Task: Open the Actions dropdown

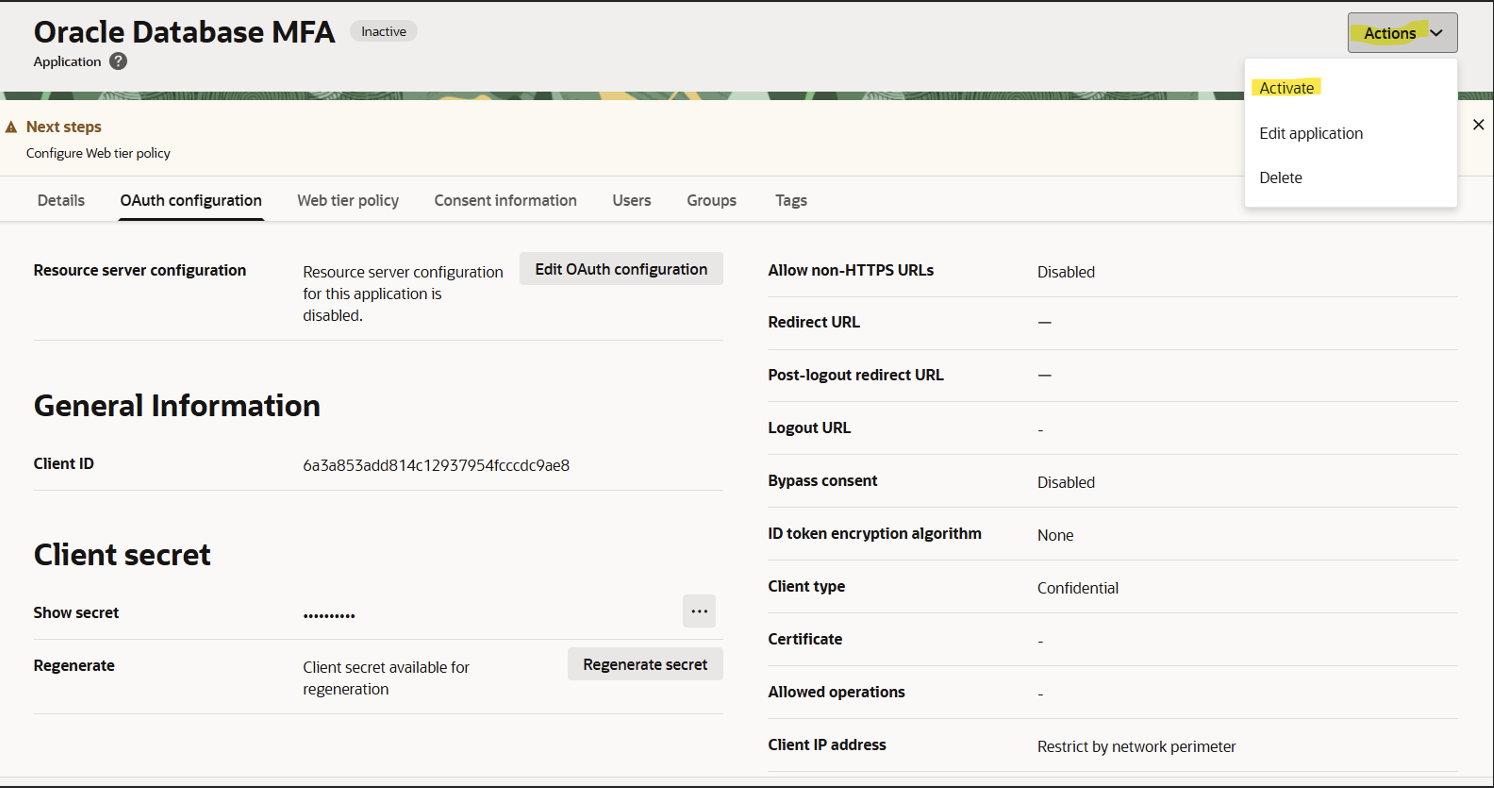Action: (1399, 32)
